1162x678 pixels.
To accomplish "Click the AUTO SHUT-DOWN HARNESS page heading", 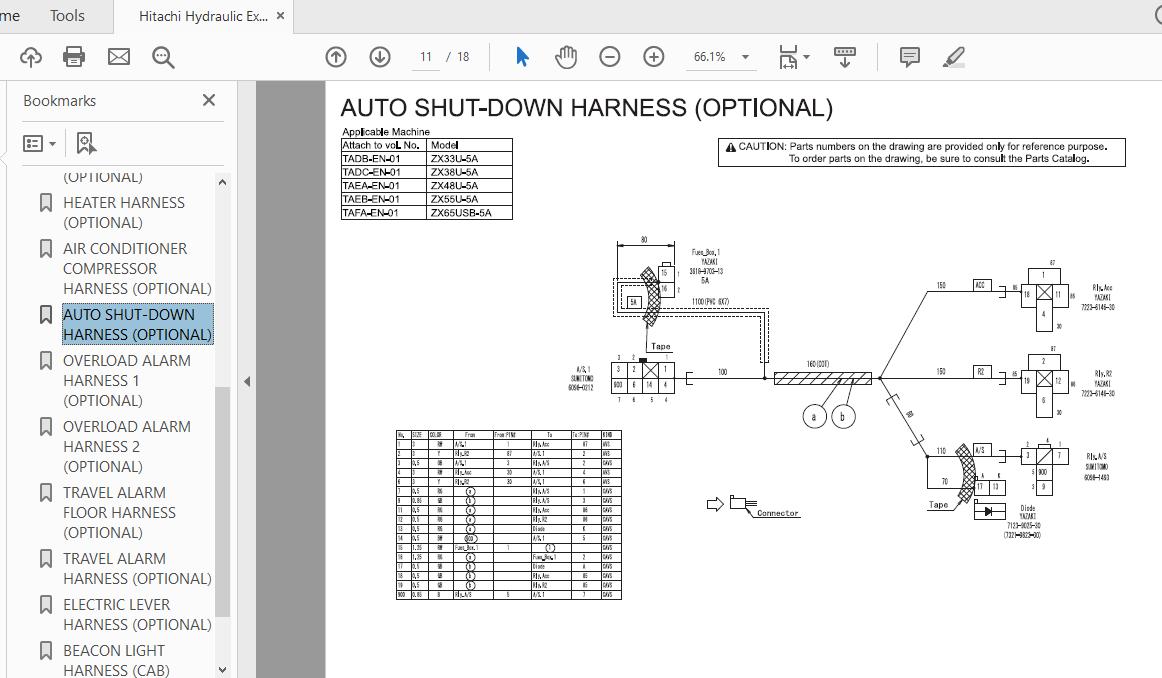I will [x=586, y=108].
